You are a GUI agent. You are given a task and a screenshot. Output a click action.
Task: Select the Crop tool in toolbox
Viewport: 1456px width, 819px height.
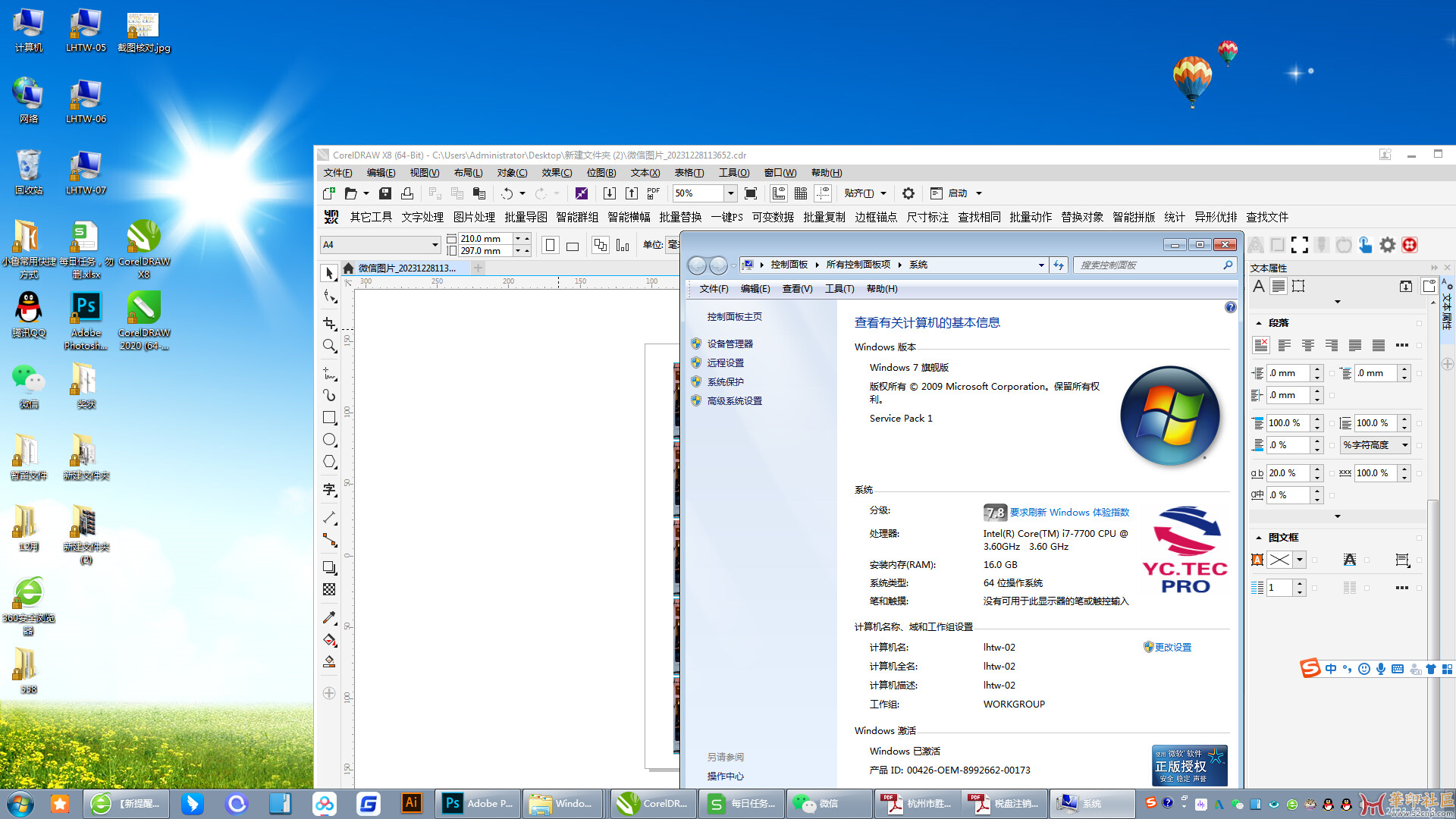click(x=329, y=323)
